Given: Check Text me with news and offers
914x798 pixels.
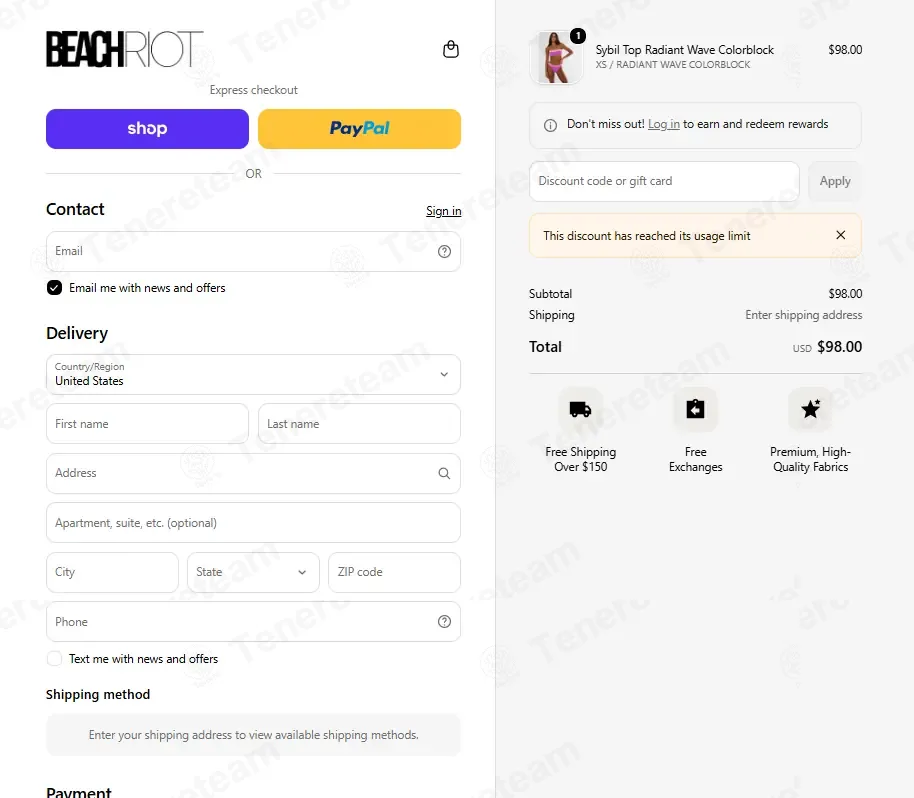Looking at the screenshot, I should coord(54,659).
